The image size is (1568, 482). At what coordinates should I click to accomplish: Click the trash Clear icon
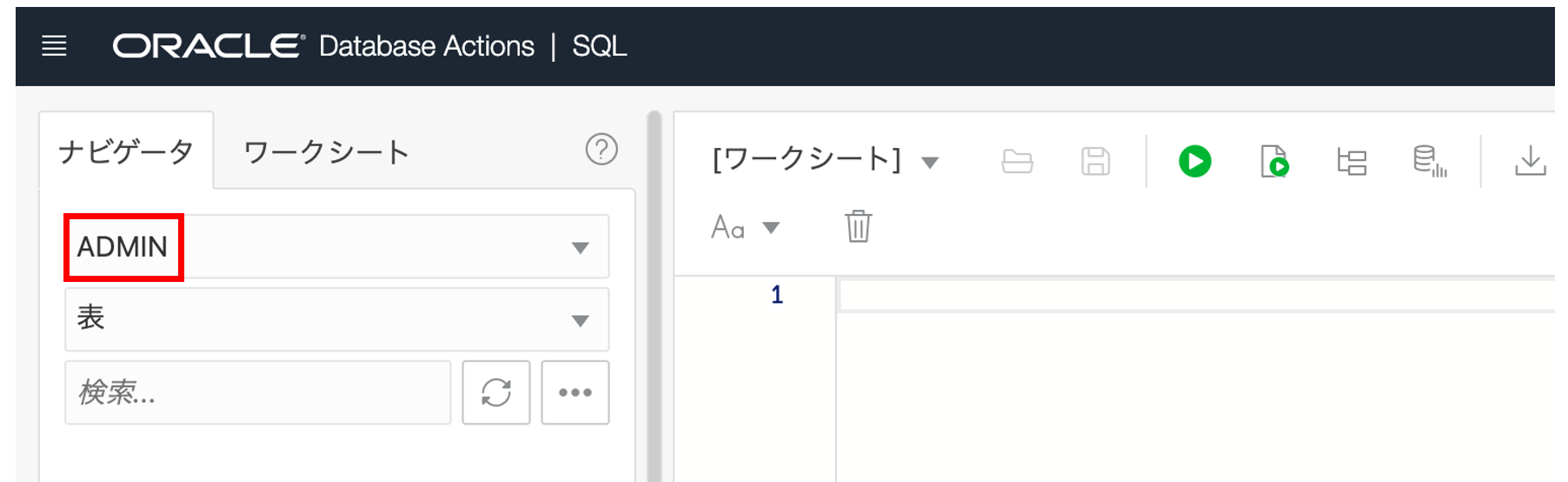(x=858, y=227)
